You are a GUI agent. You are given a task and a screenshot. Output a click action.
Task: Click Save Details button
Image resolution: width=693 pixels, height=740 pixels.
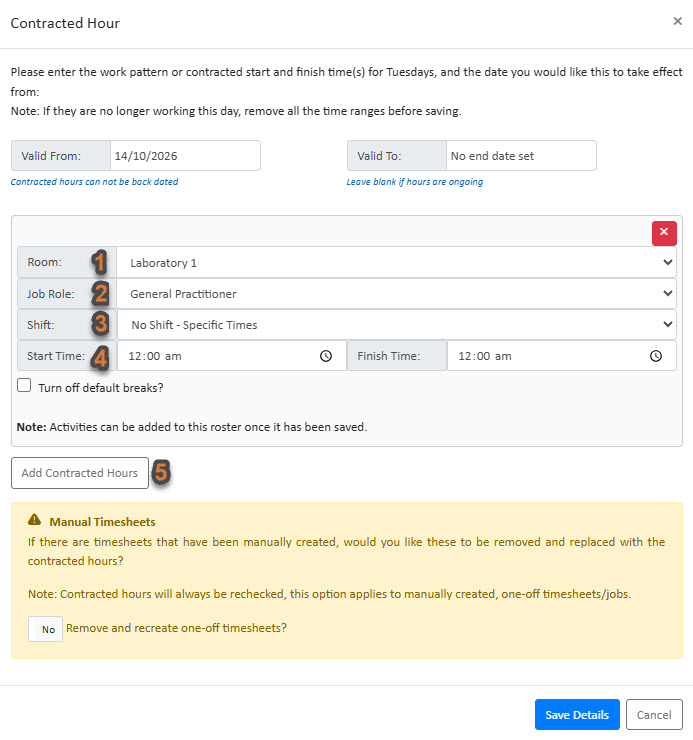click(577, 715)
